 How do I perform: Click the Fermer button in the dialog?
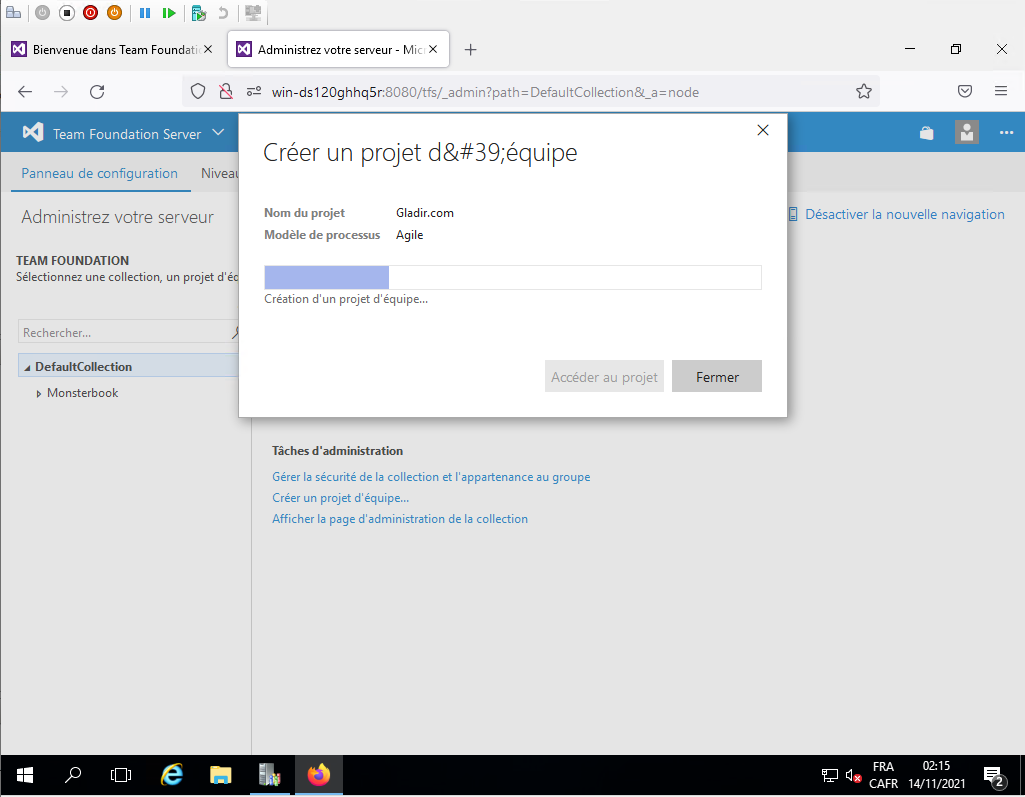tap(717, 377)
